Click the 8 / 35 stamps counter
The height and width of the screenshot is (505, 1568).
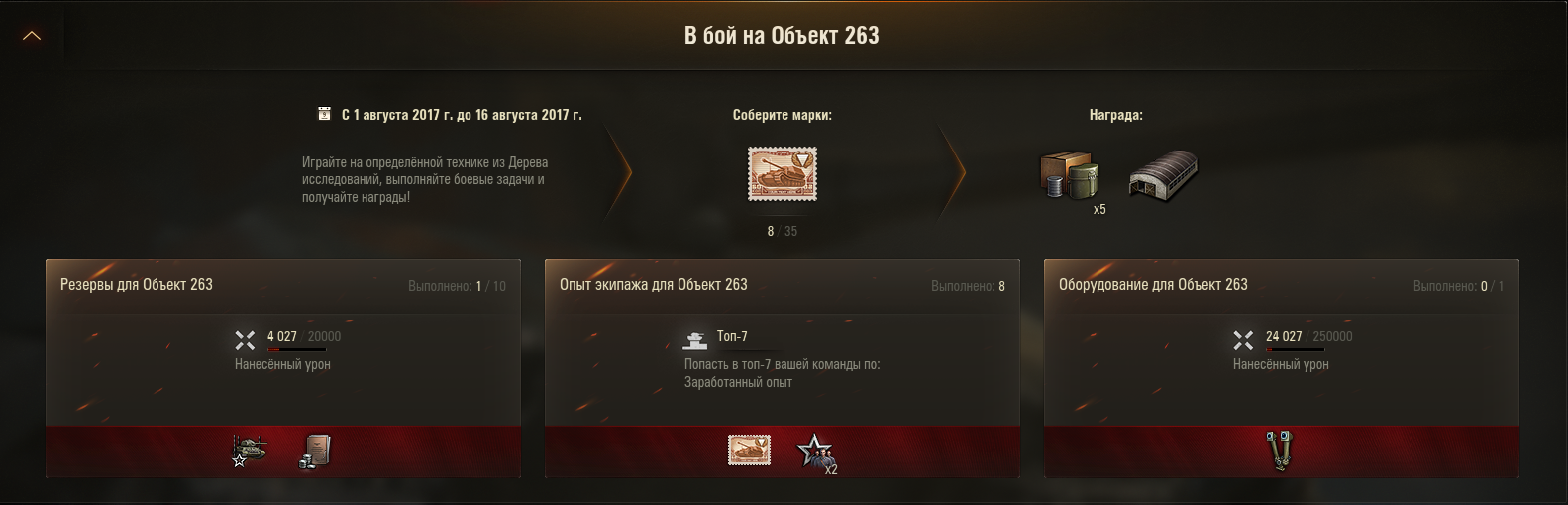[x=782, y=231]
